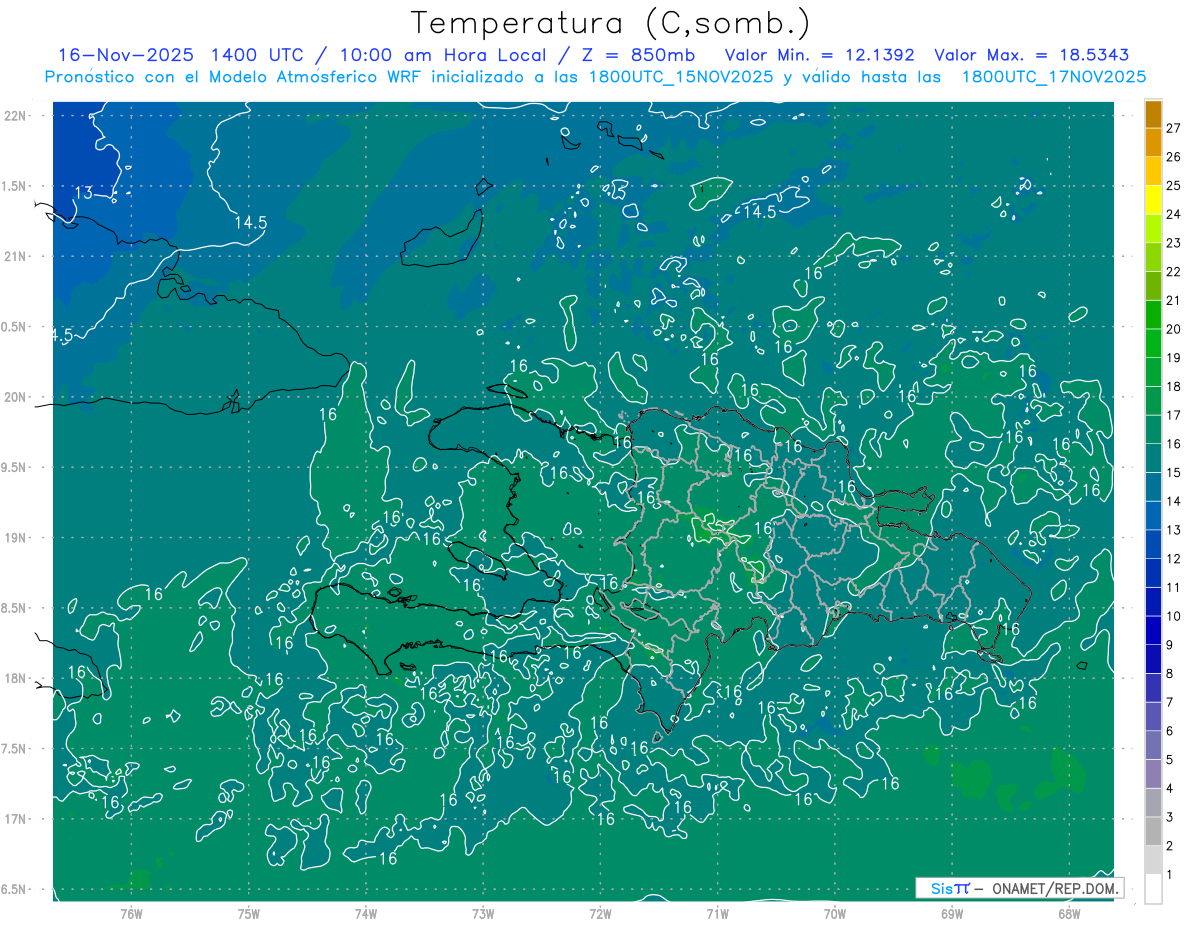Screen dimensions: 1200x927
Task: Click longitude axis label "69W"
Action: (952, 913)
